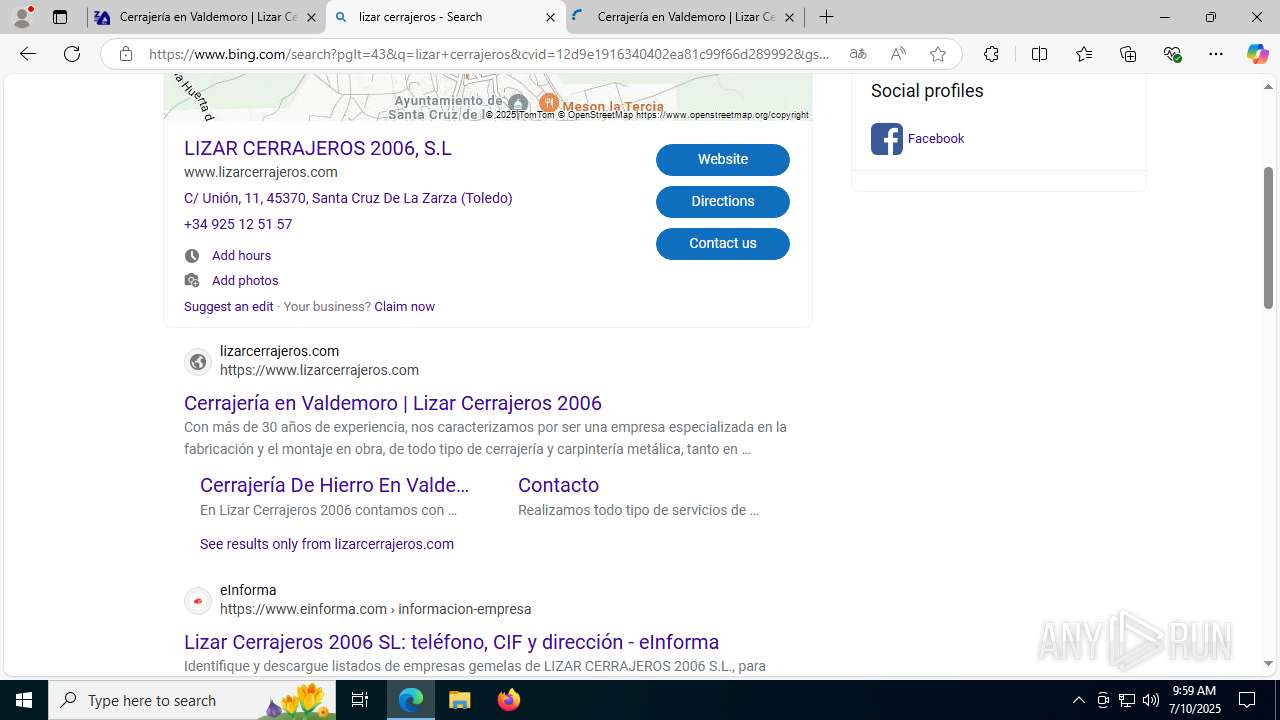Open Browser essentials icon
1280x720 pixels.
coord(1173,54)
